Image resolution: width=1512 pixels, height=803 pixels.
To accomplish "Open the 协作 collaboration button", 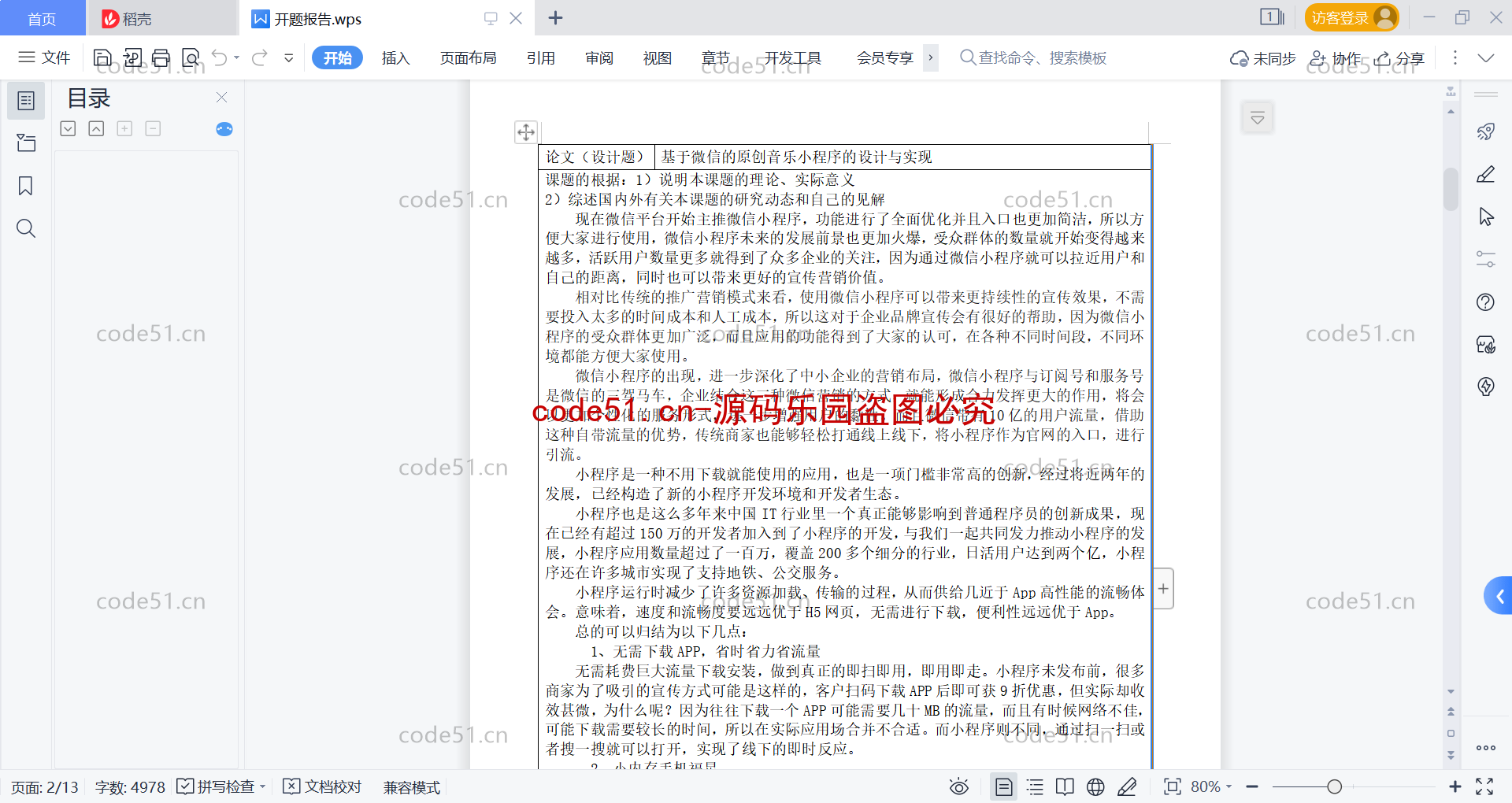I will pos(1335,58).
